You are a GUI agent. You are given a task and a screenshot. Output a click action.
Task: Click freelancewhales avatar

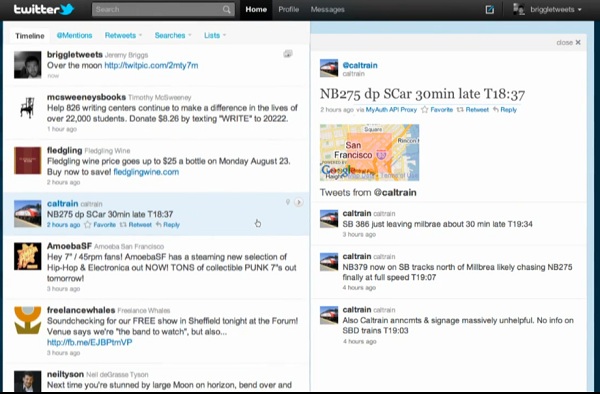click(28, 320)
